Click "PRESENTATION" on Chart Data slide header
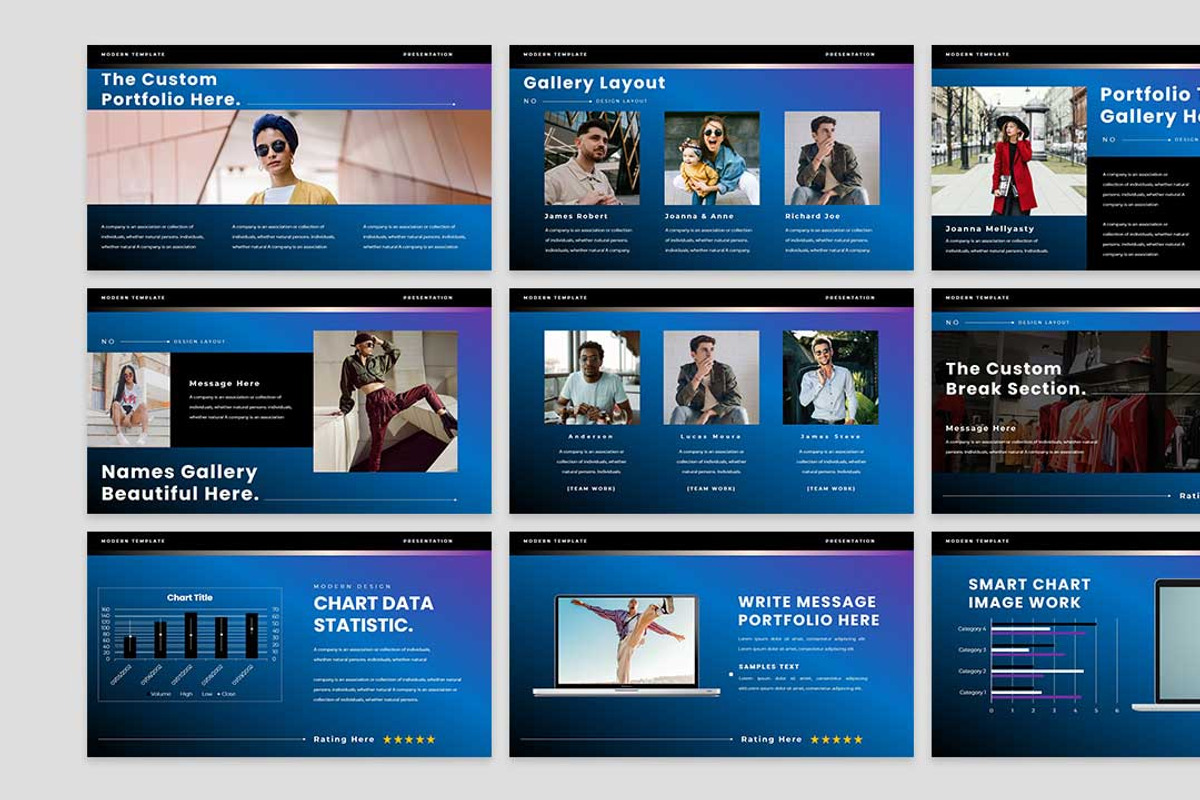This screenshot has height=800, width=1200. pyautogui.click(x=428, y=541)
